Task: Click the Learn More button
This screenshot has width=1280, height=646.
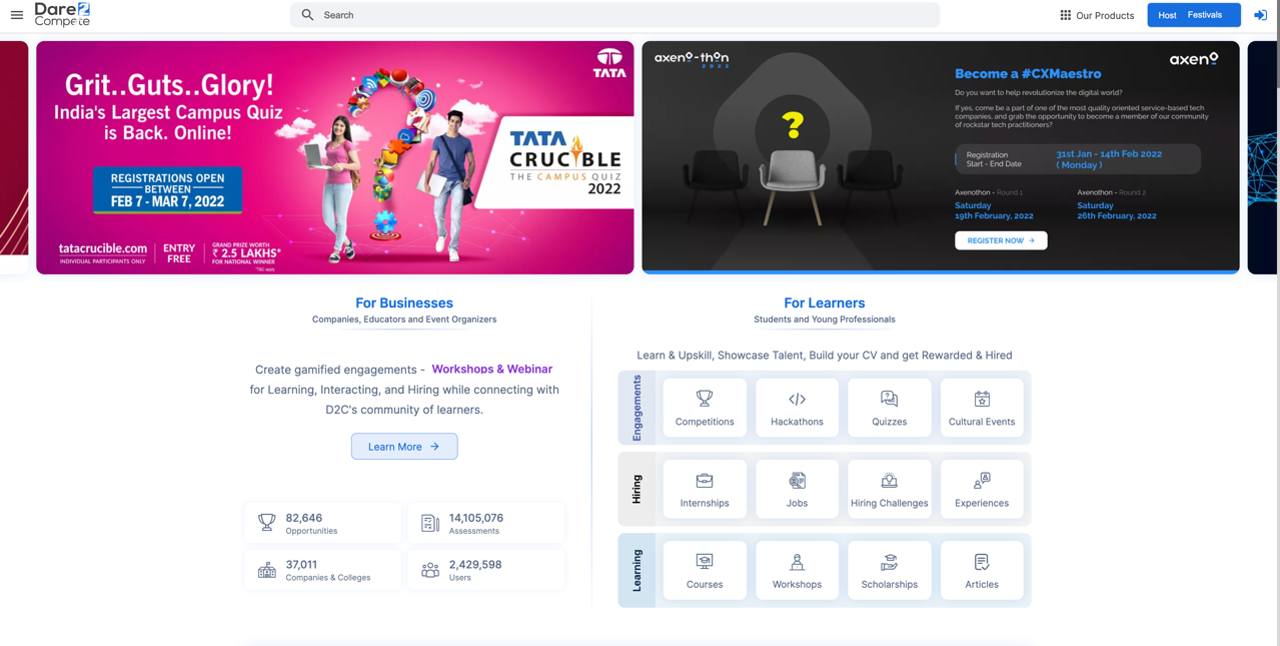Action: [404, 446]
